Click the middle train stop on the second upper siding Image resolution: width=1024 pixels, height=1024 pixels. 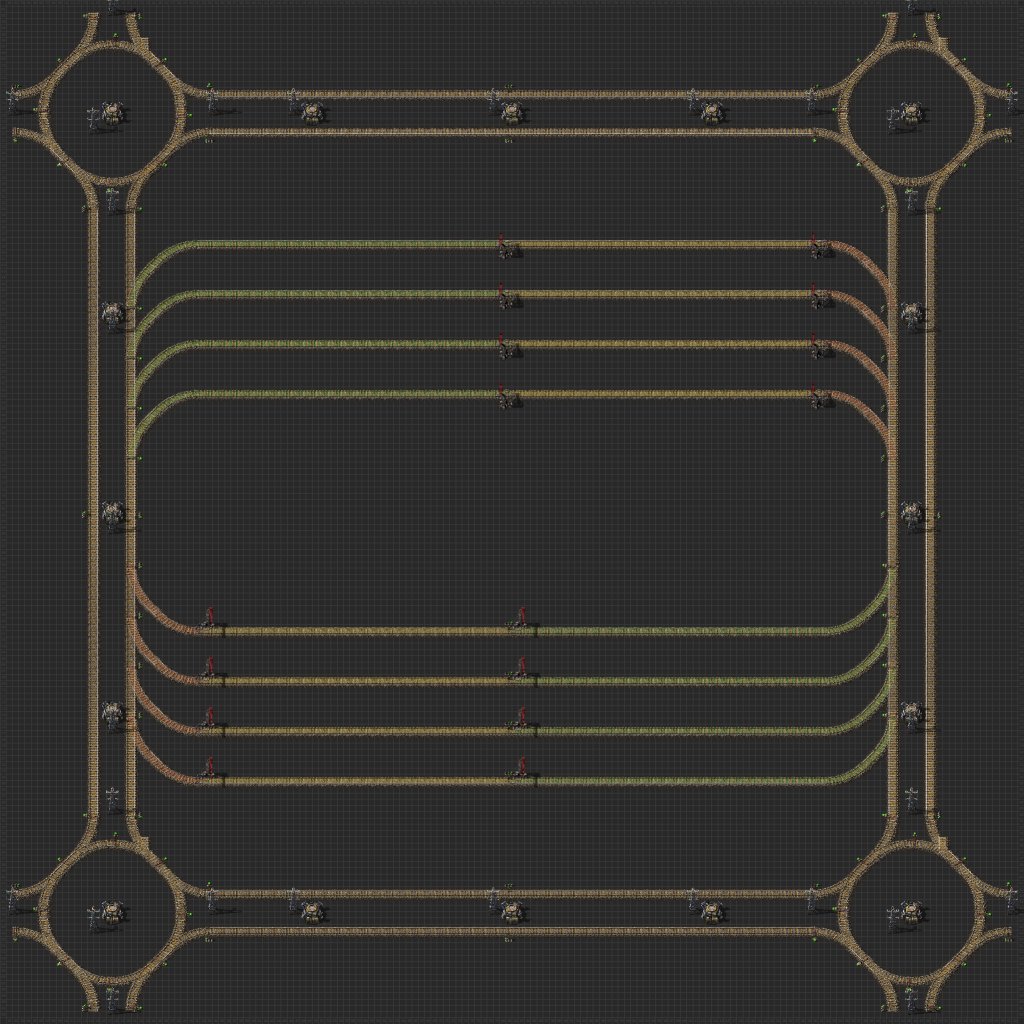pyautogui.click(x=507, y=296)
